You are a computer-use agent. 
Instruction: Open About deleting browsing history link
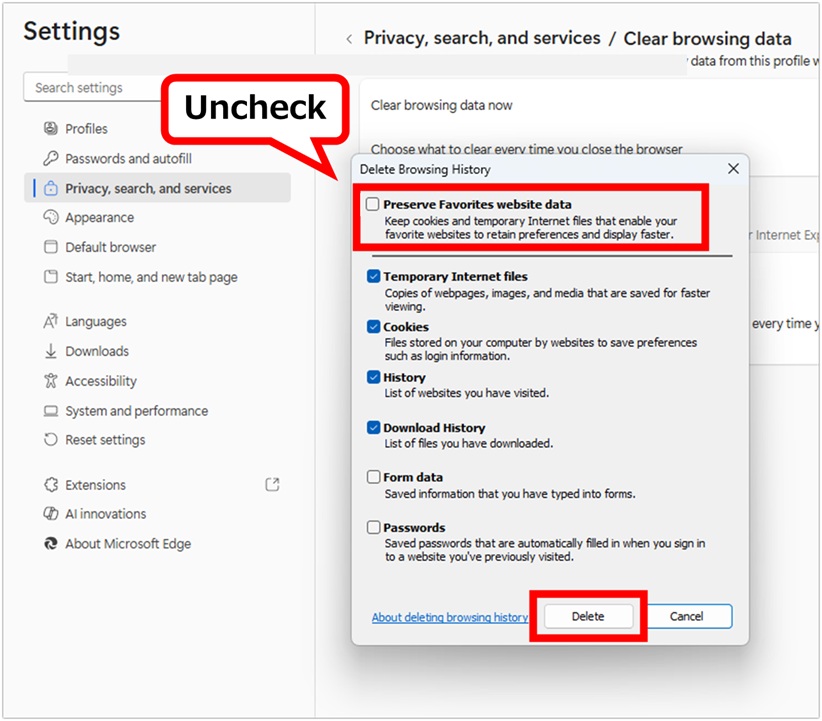coord(450,617)
